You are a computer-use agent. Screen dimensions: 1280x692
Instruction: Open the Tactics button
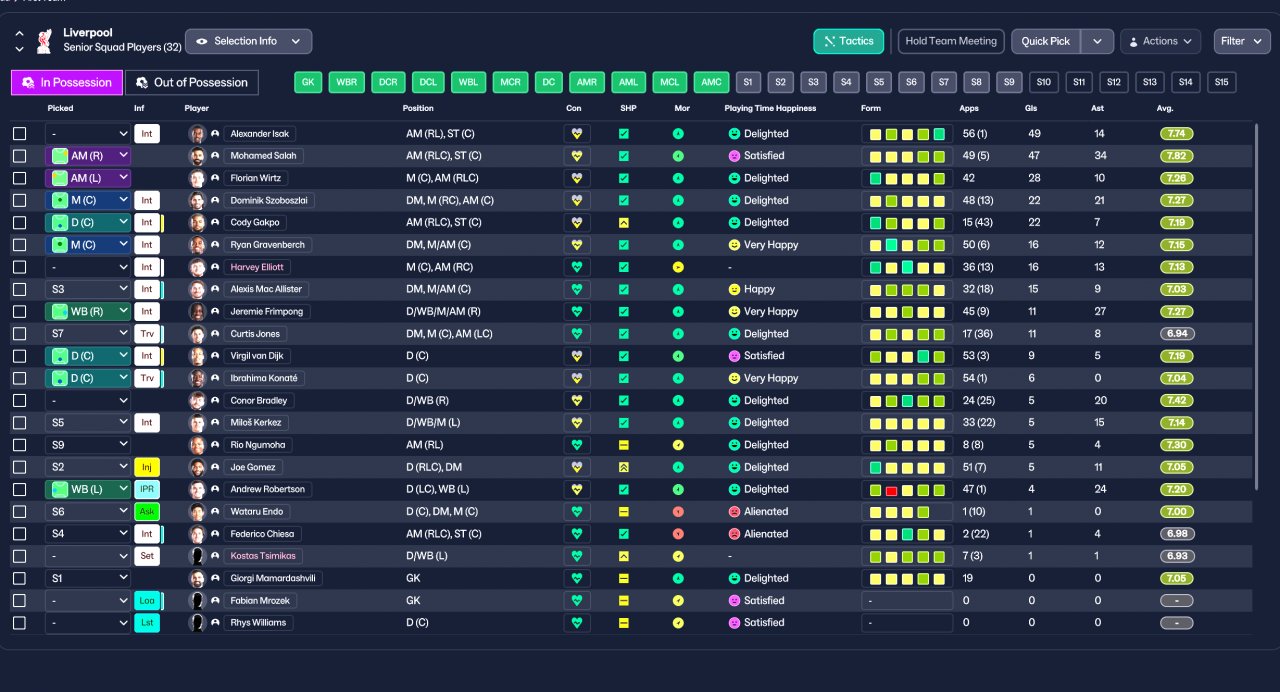[x=849, y=41]
